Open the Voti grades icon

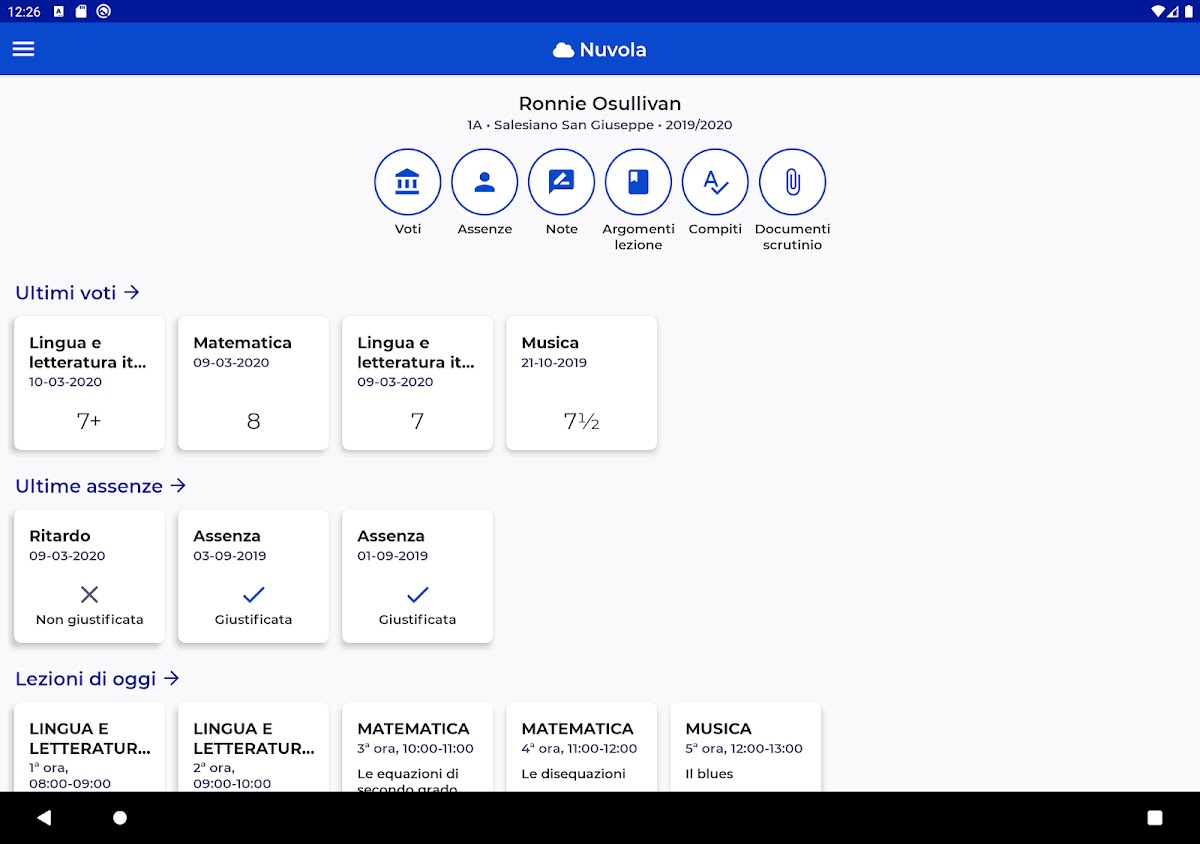[x=407, y=182]
